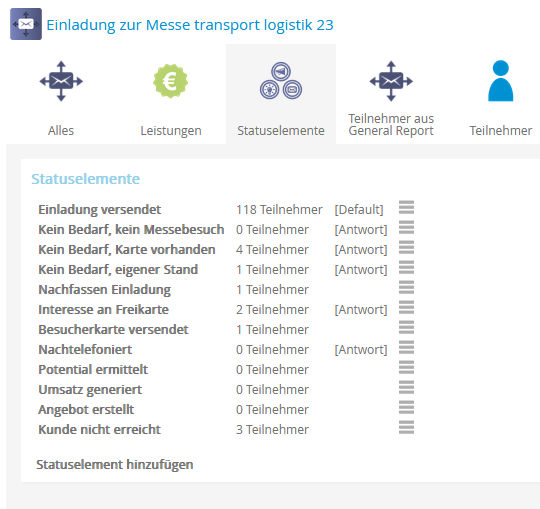540x509 pixels.
Task: Click Statuselement hinzufügen
Action: coord(115,465)
